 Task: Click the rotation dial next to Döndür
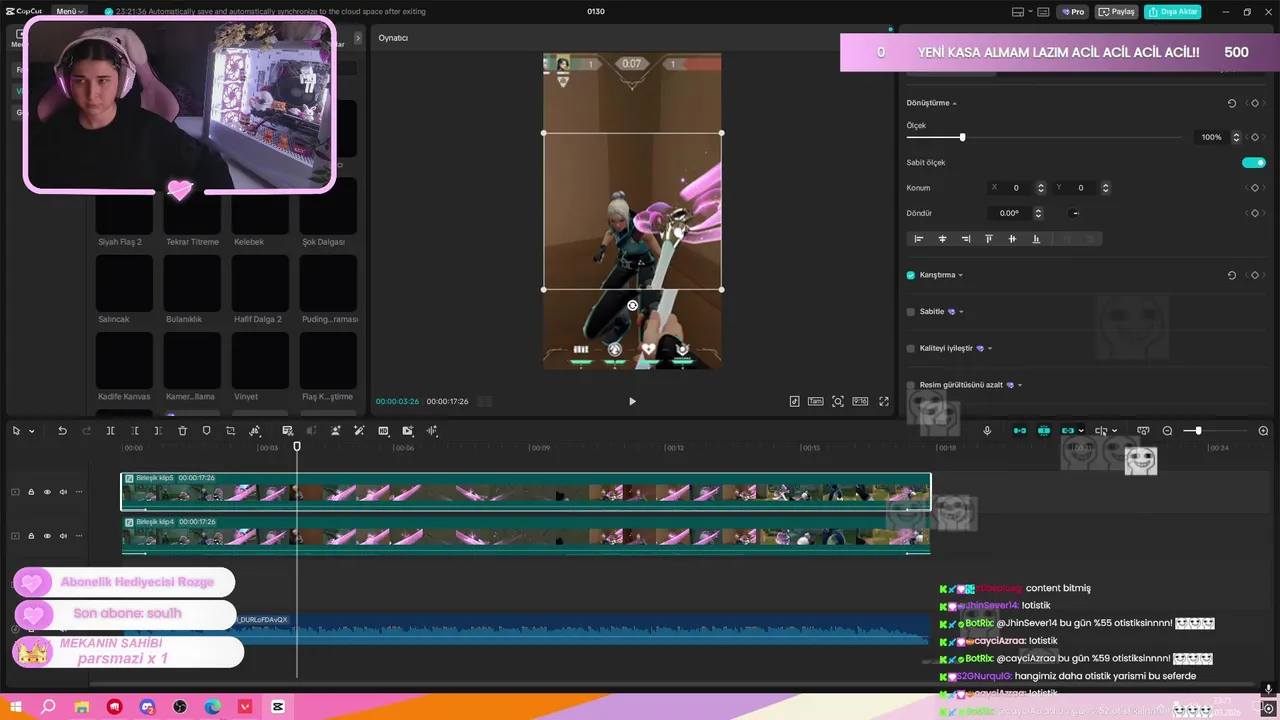(1075, 213)
